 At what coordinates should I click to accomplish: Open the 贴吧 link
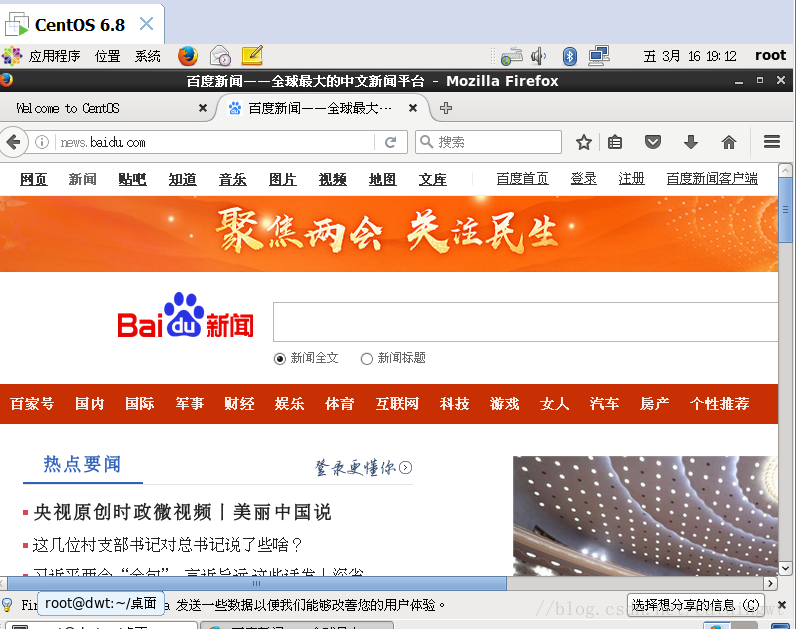pyautogui.click(x=132, y=179)
